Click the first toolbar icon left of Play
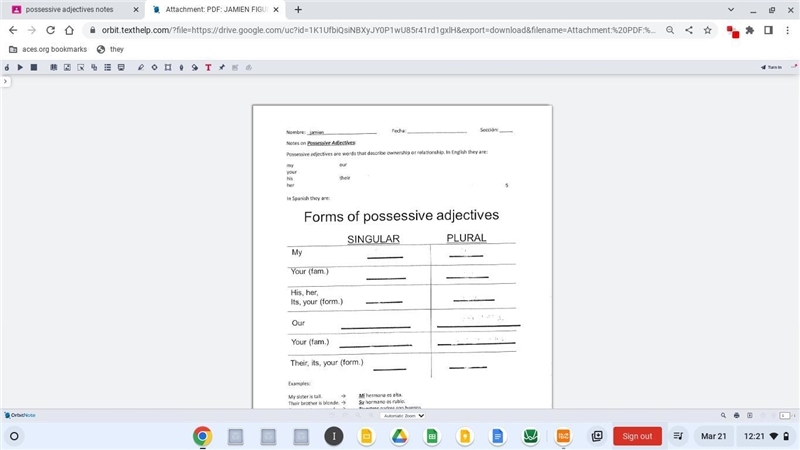The image size is (800, 450). 7,67
